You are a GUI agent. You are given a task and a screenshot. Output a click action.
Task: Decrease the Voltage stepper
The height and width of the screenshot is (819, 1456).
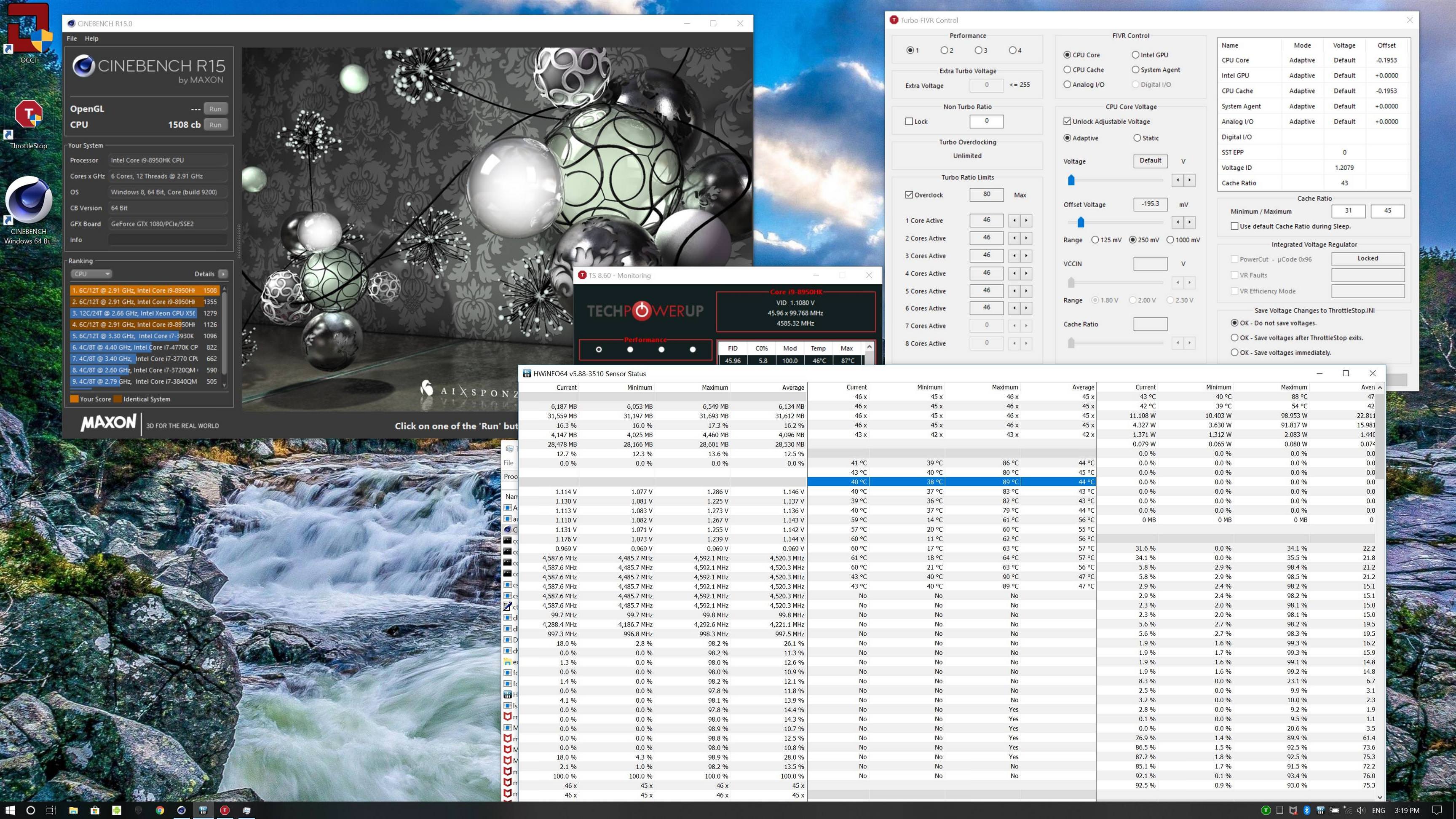tap(1178, 180)
